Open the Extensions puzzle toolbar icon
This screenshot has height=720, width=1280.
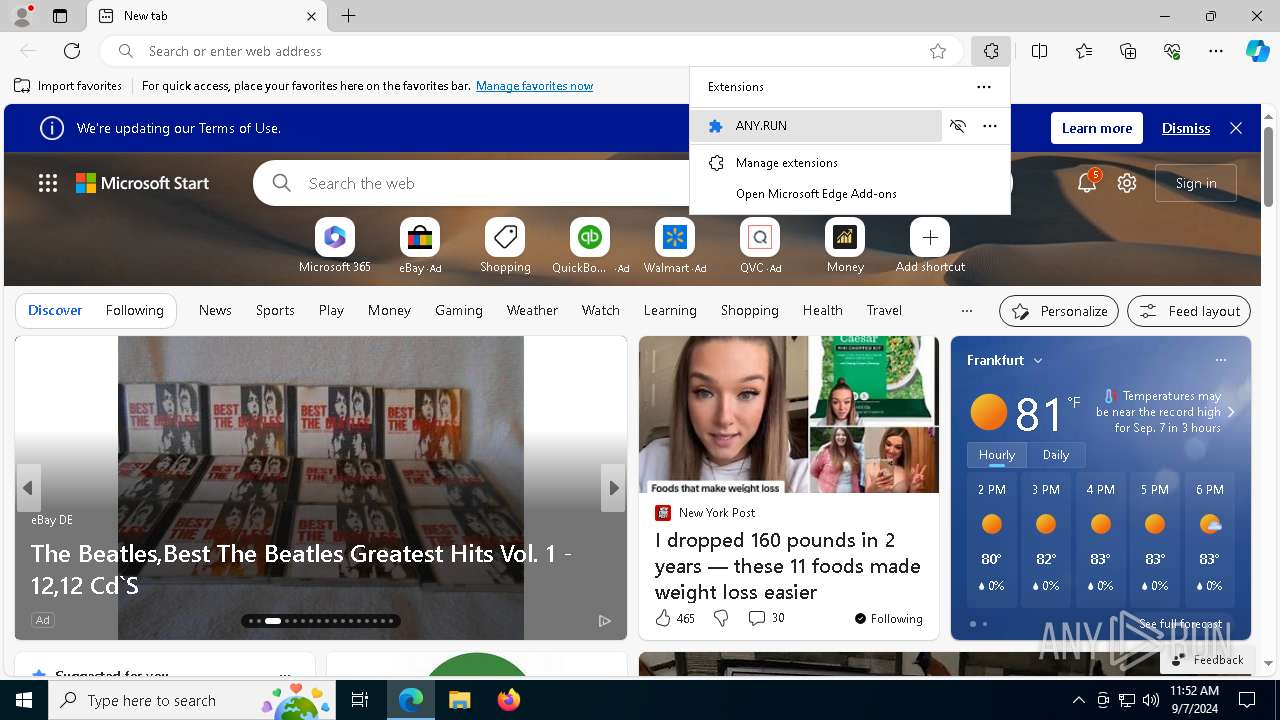click(990, 51)
